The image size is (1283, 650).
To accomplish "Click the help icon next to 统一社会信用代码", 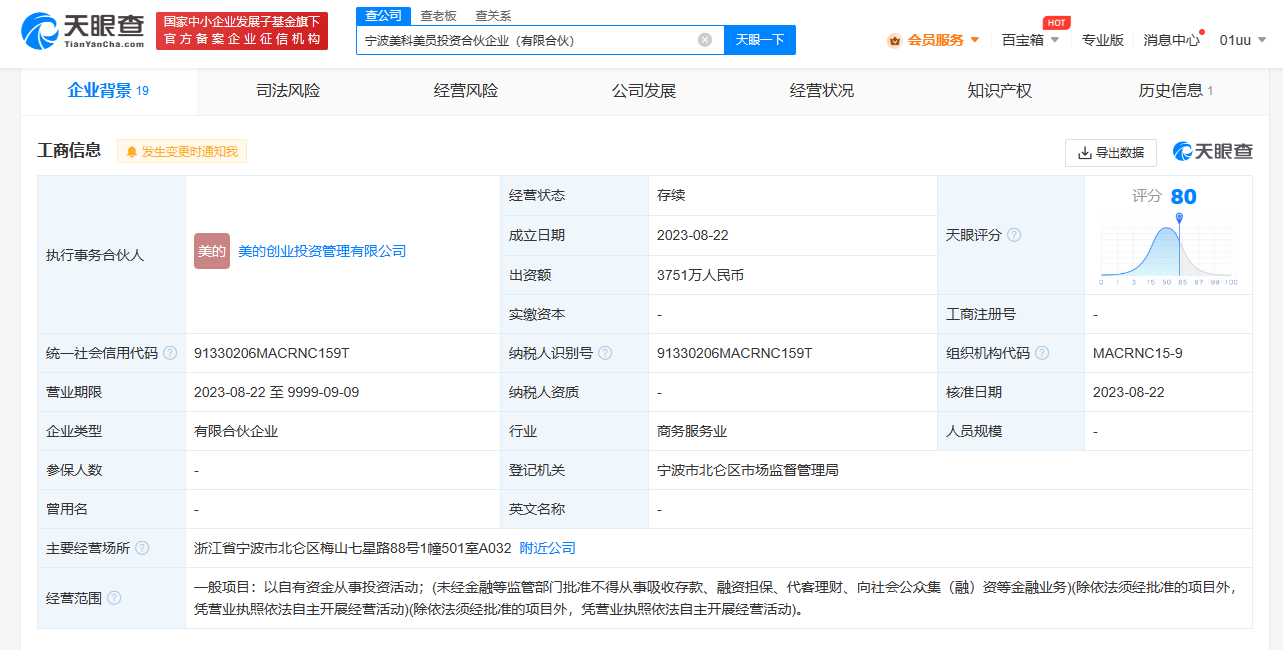I will [170, 353].
